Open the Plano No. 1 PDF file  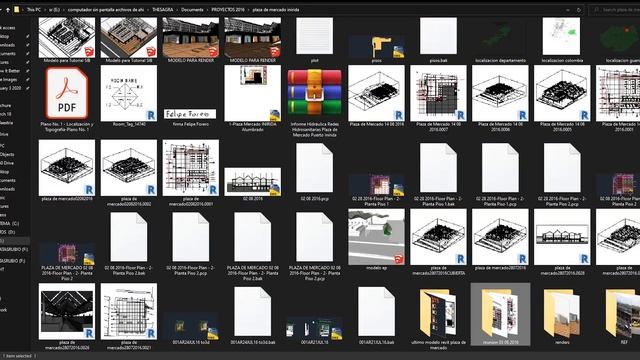[x=67, y=93]
